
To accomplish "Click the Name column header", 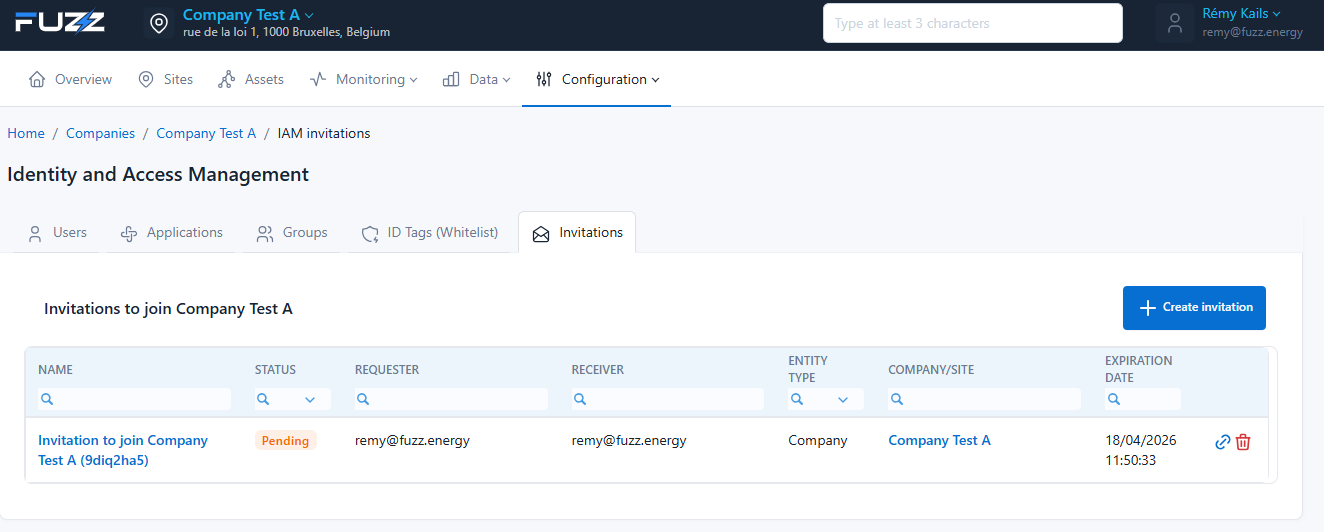I will pyautogui.click(x=55, y=370).
